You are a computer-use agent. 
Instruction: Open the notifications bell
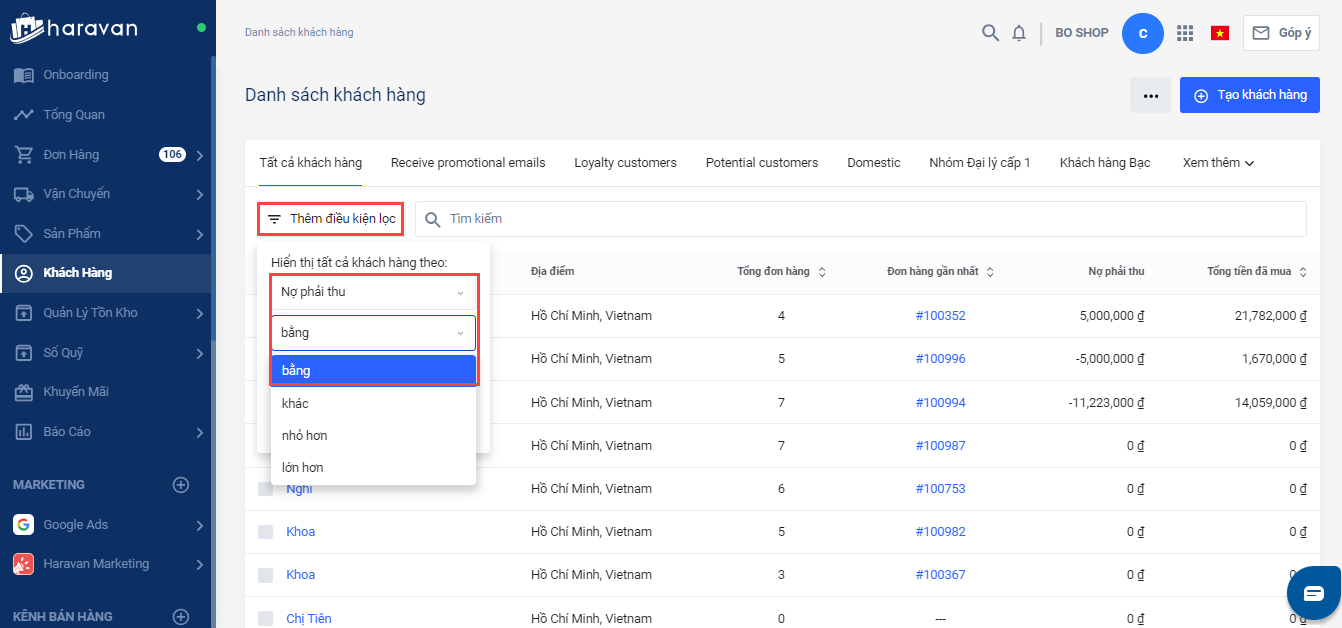tap(1019, 33)
